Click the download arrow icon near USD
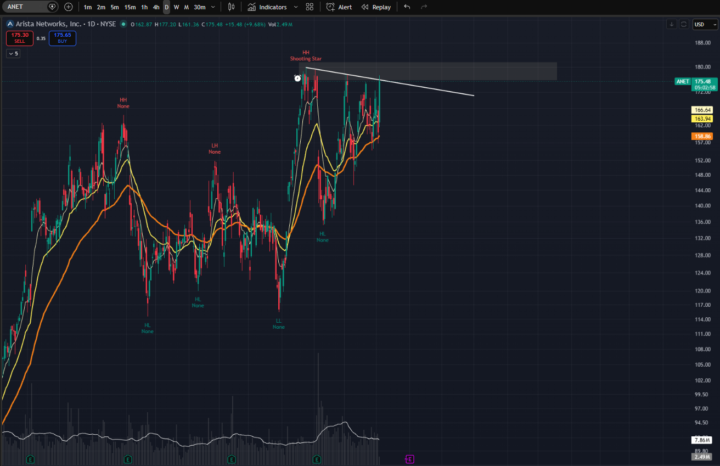The height and width of the screenshot is (466, 720). tap(671, 24)
